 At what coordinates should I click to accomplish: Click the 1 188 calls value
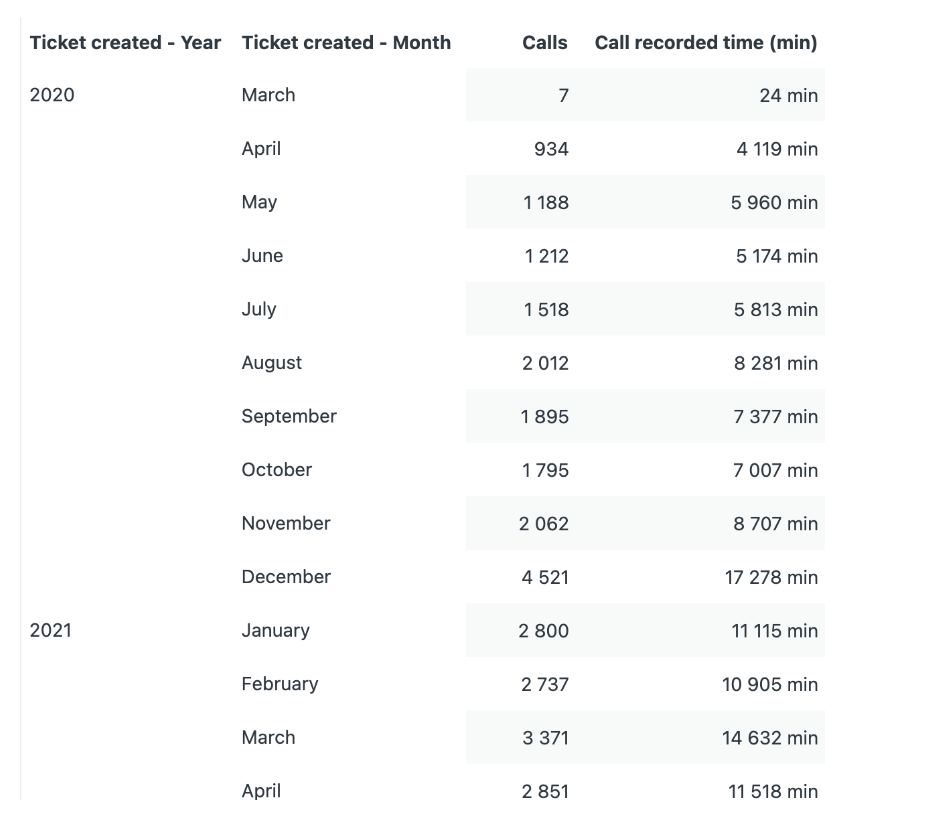[x=546, y=203]
